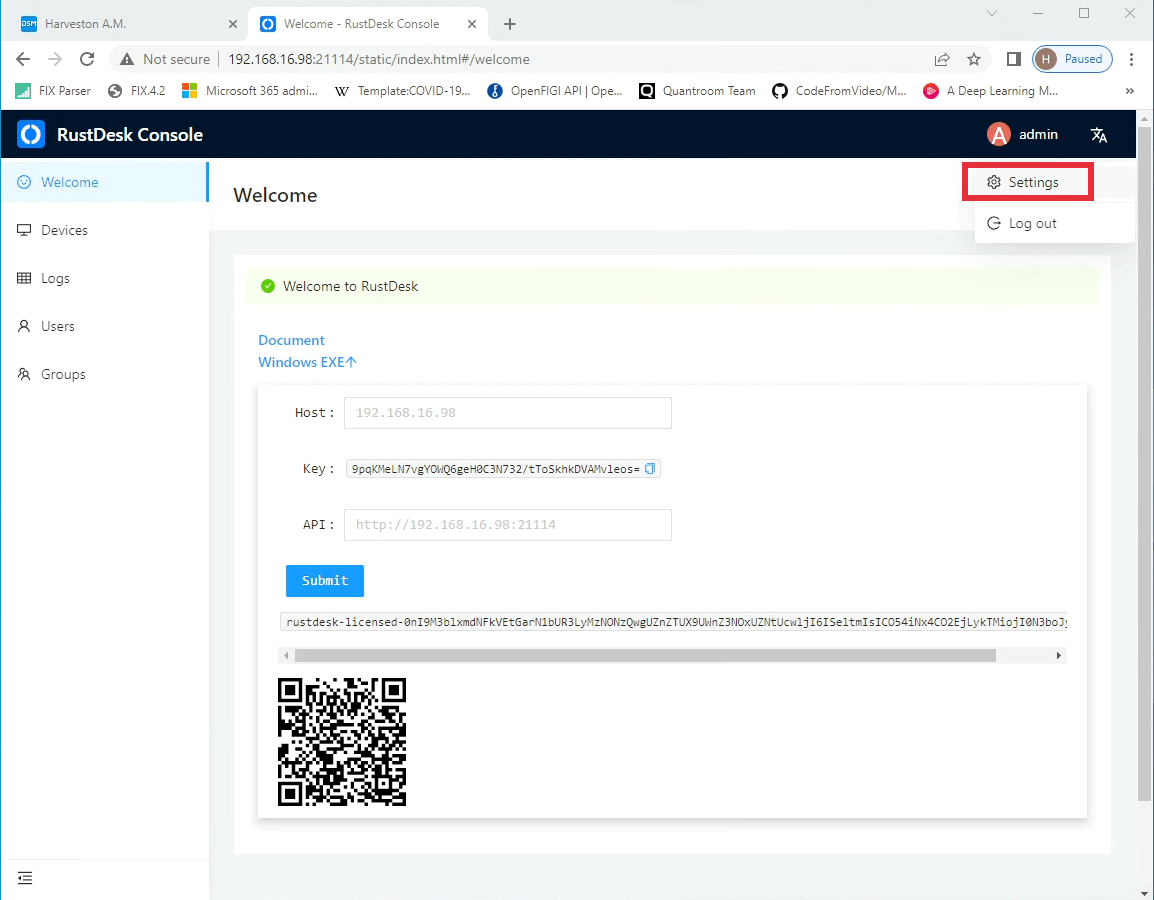Click the admin avatar icon
This screenshot has height=900, width=1154.
[999, 135]
